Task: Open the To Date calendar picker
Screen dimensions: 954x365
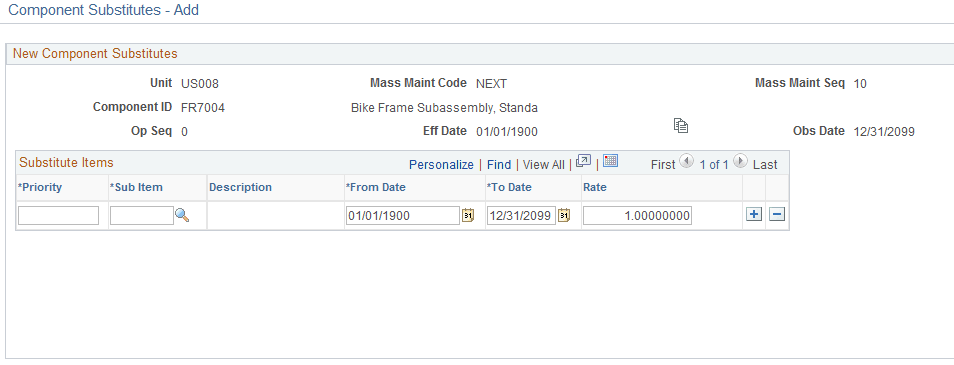Action: [x=564, y=215]
